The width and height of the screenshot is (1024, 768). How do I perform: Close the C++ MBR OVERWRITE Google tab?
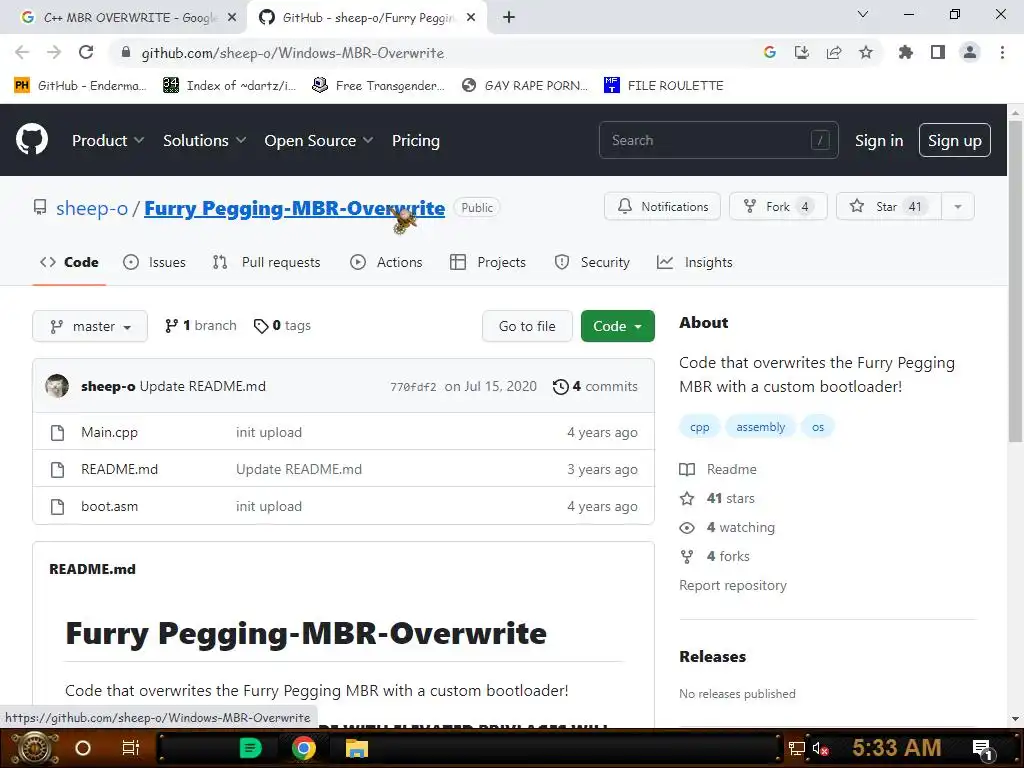tap(232, 18)
